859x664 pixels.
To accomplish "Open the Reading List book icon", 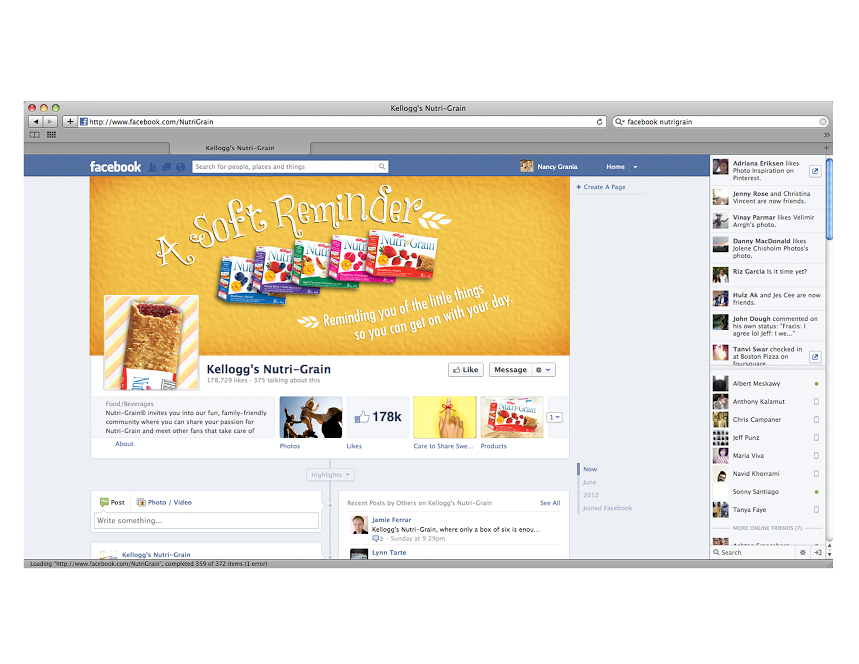I will (x=35, y=135).
